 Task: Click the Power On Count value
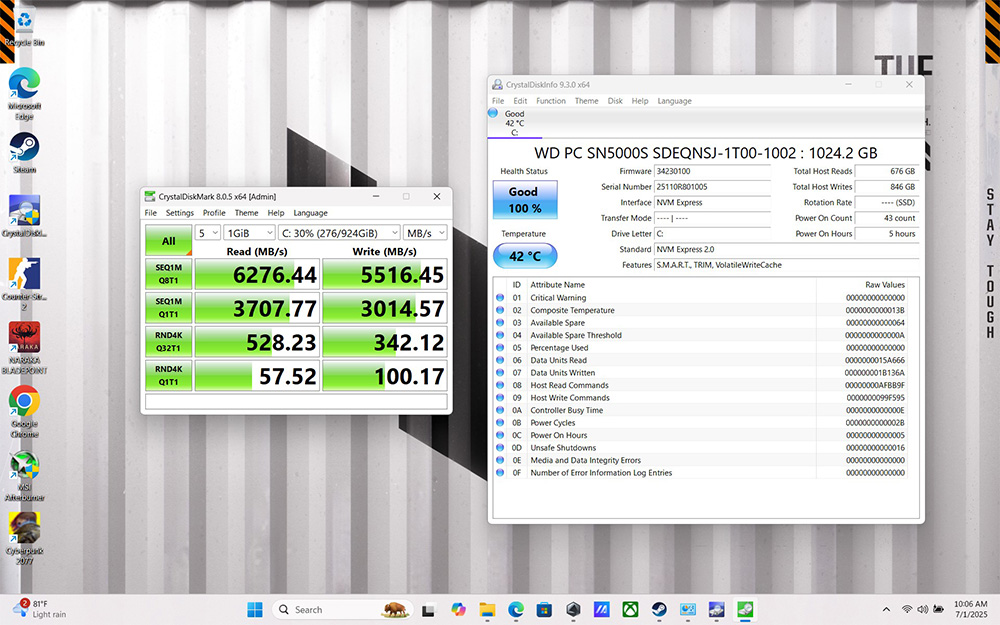[886, 218]
